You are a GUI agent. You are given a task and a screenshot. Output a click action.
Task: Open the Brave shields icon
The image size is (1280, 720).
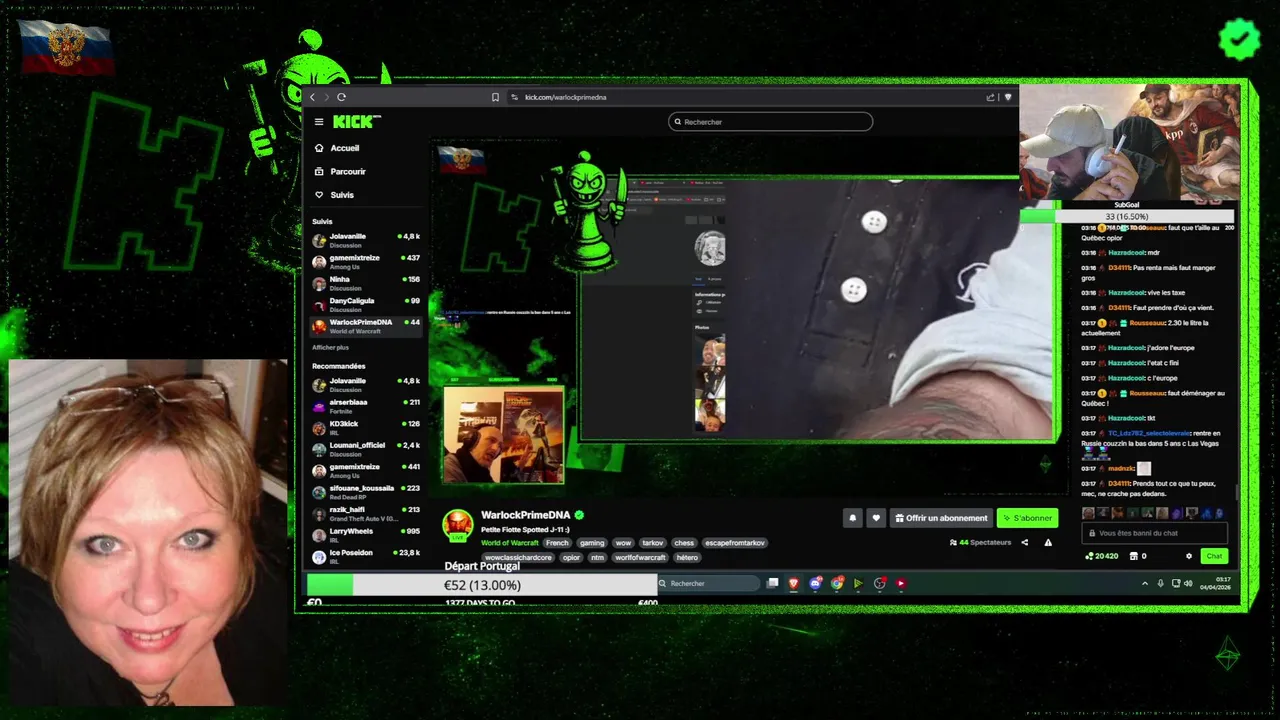[x=1008, y=97]
